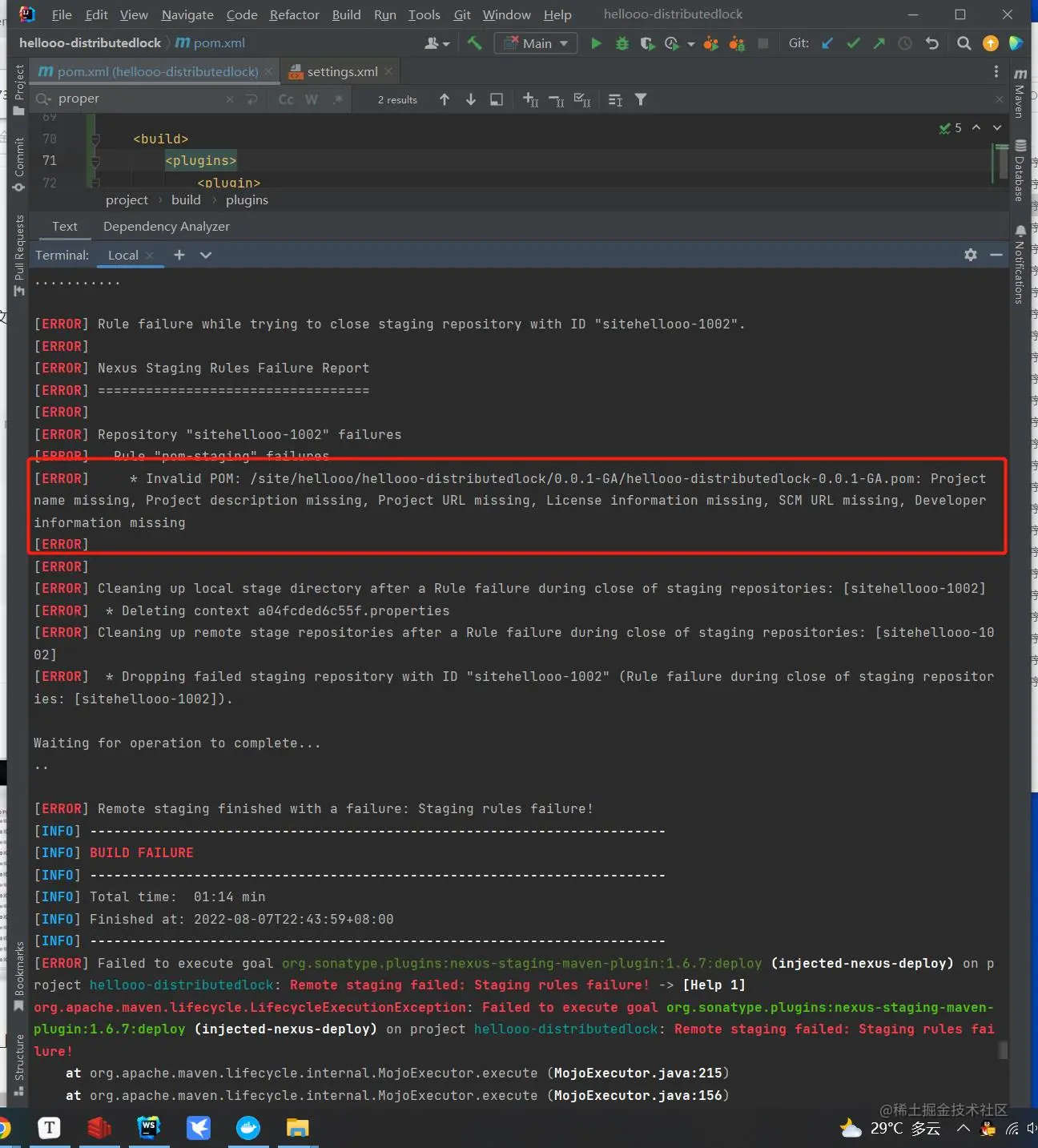Open the Main run configuration dropdown
This screenshot has height=1148, width=1038.
click(535, 43)
